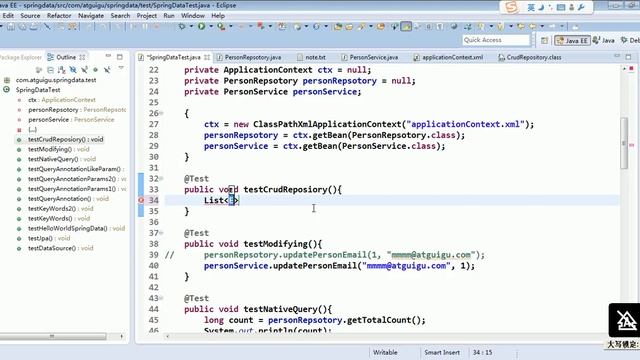Click the editor vertical scrollbar thumb
This screenshot has width=640, height=360.
click(624, 143)
